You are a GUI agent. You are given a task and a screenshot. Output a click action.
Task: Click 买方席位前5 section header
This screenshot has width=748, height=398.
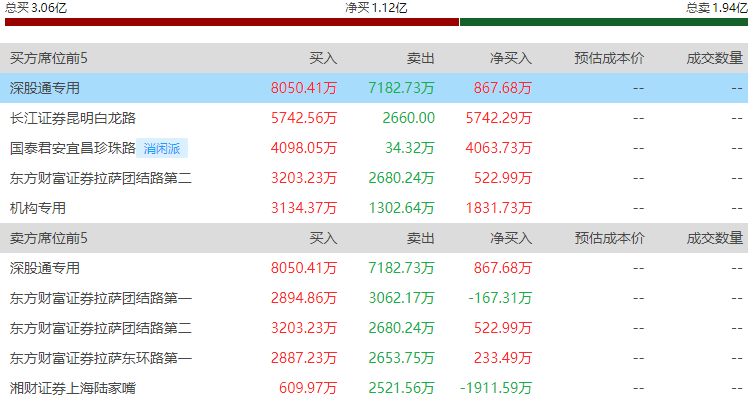pyautogui.click(x=49, y=58)
